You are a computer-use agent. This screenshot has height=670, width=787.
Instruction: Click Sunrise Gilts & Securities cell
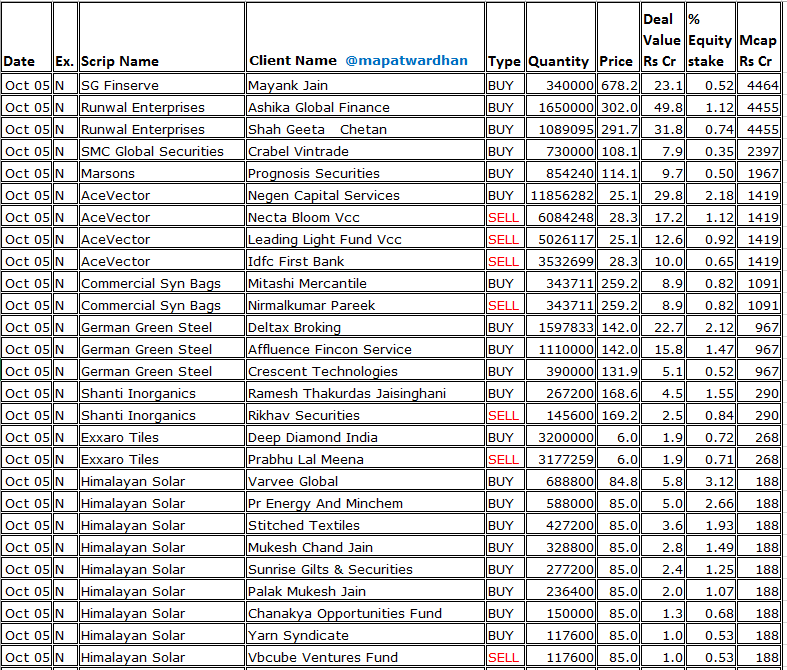[x=365, y=570]
